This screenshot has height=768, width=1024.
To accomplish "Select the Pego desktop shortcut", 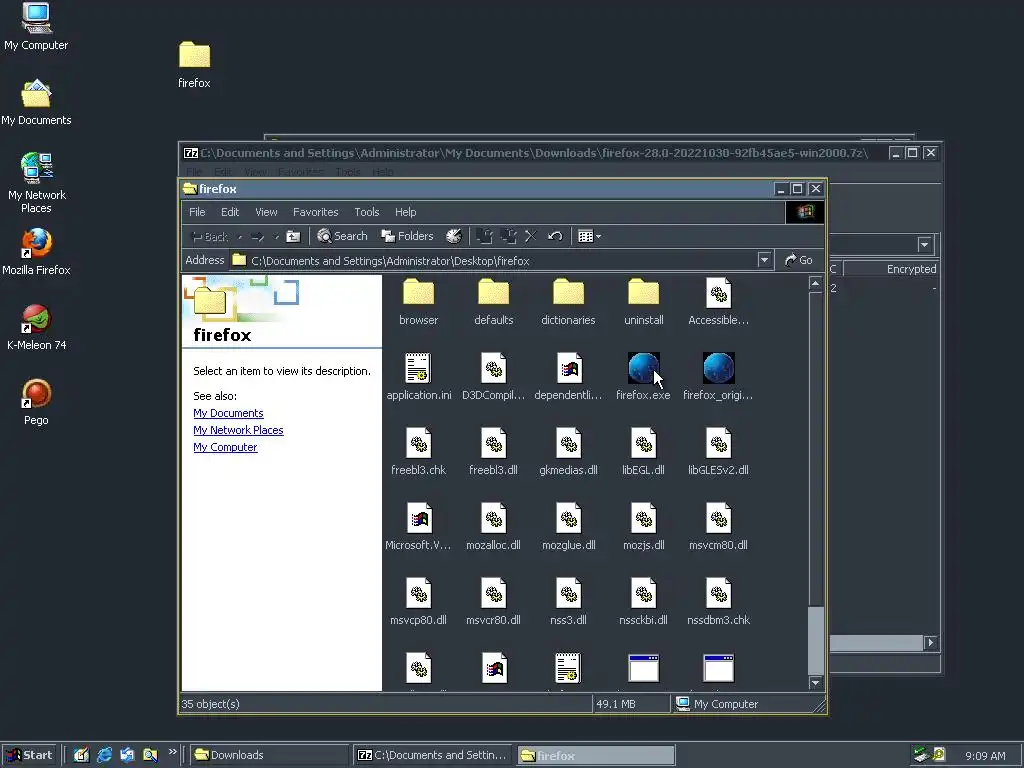I will click(36, 403).
